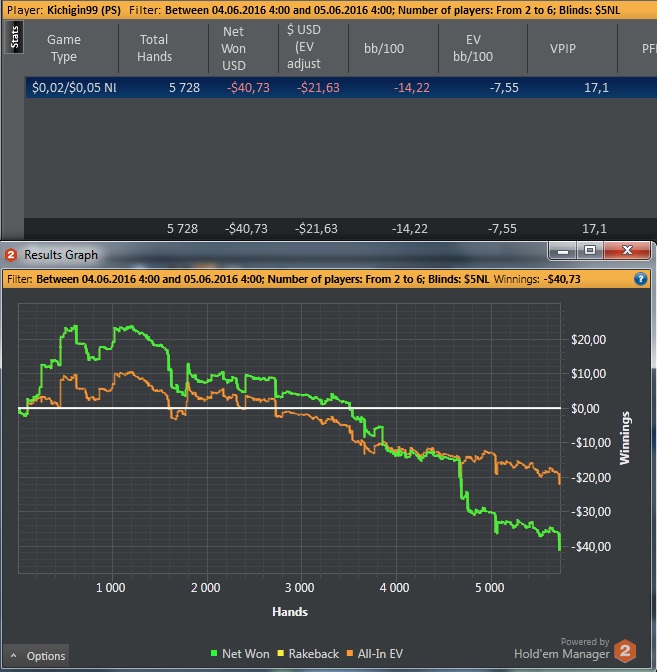Screen dimensions: 657x672
Task: Expand the Options panel
Action: [x=36, y=656]
